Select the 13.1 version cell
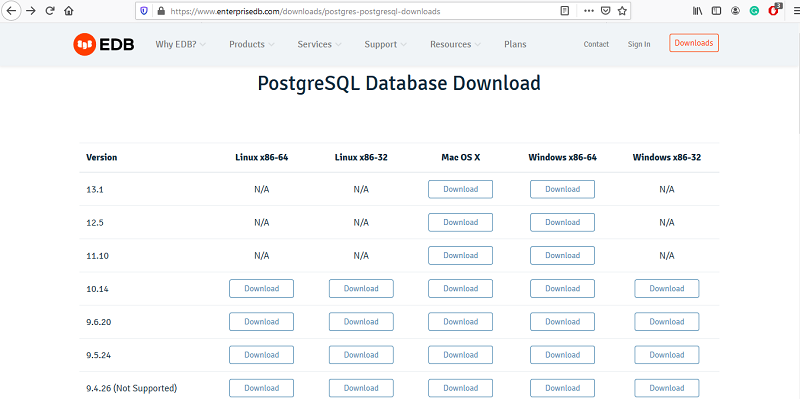 (95, 189)
